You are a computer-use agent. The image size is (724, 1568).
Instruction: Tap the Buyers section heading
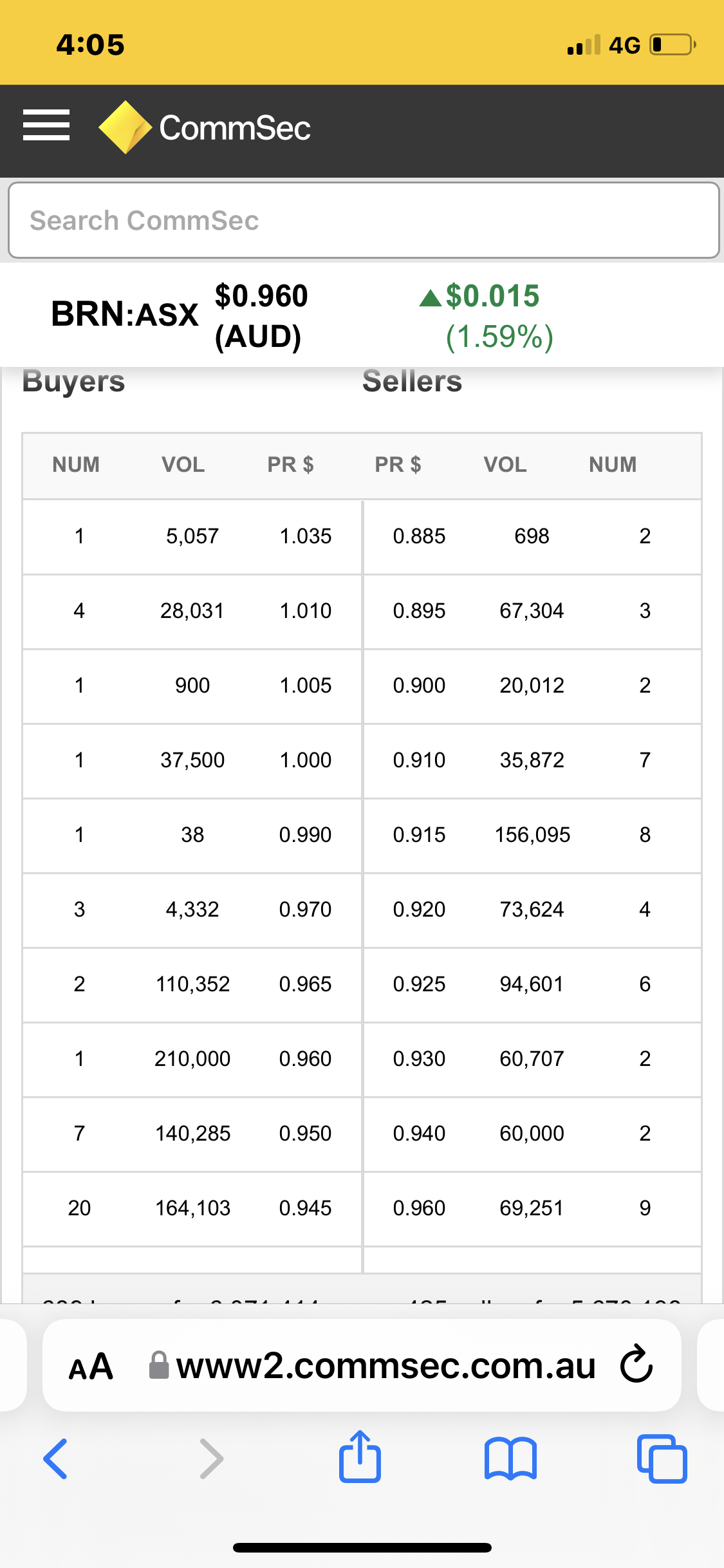coord(74,381)
